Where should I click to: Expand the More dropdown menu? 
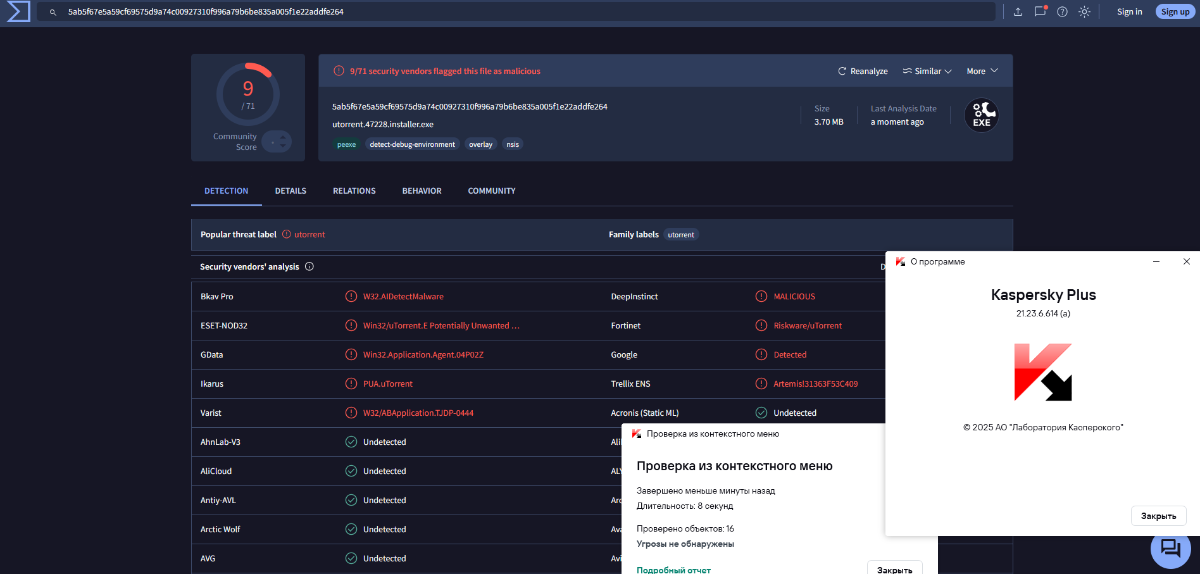(981, 71)
